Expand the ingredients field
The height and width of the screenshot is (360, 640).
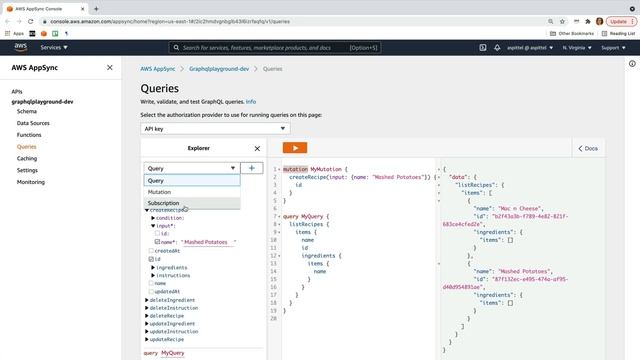pyautogui.click(x=153, y=268)
